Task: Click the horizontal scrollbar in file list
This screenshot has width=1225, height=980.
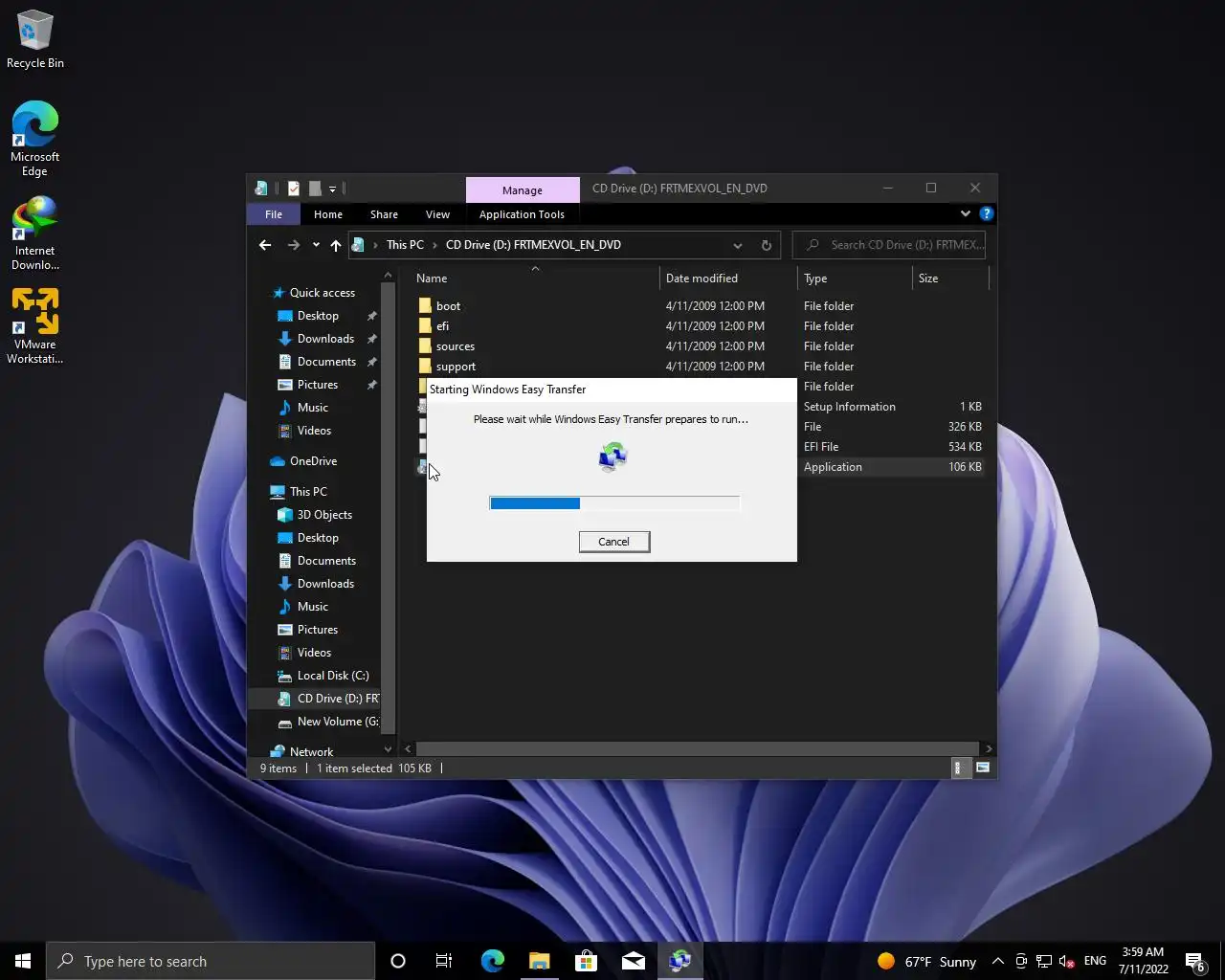Action: 698,748
